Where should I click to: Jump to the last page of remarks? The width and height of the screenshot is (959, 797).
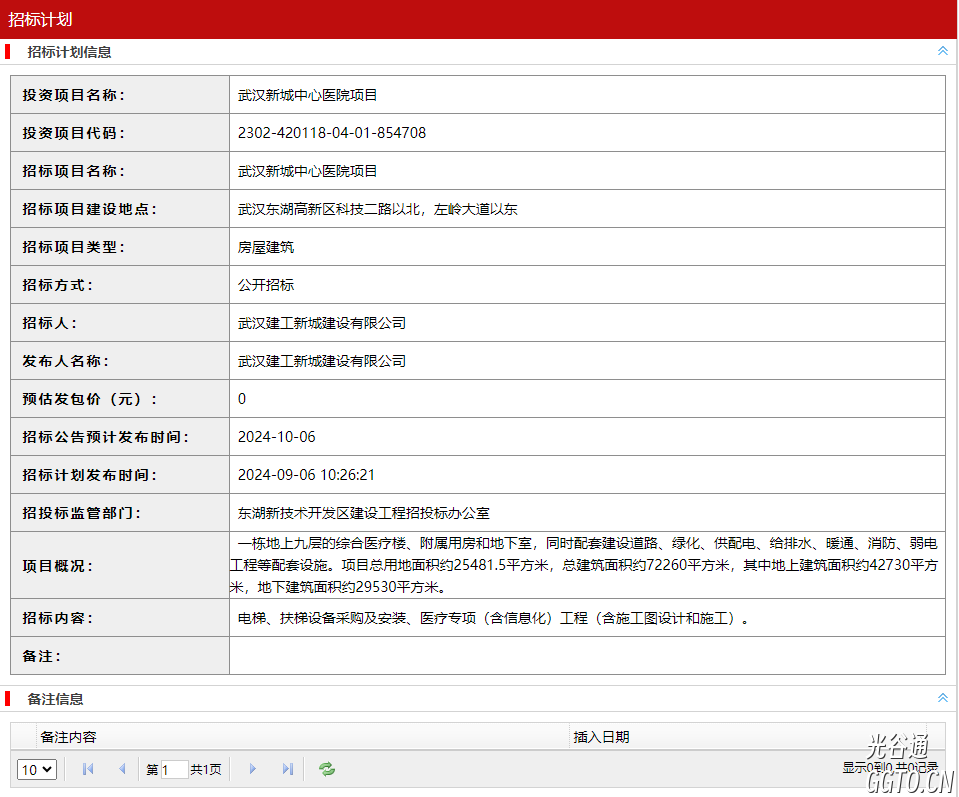[288, 769]
